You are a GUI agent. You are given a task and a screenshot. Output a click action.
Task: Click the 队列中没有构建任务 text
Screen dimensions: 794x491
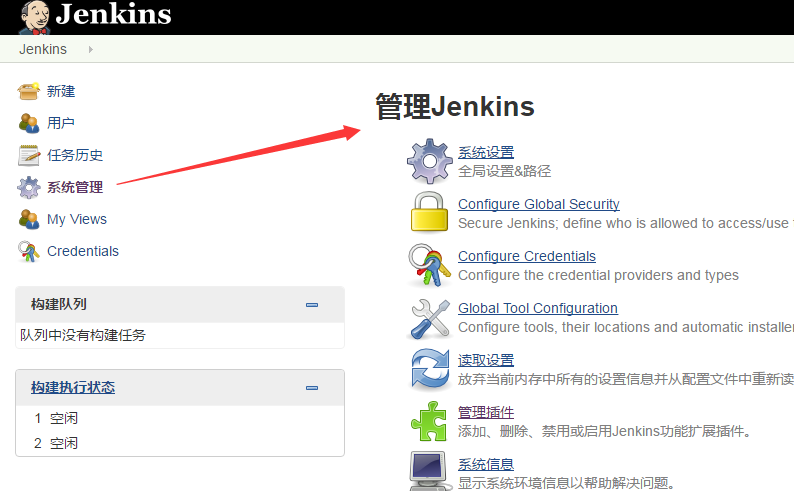click(83, 335)
